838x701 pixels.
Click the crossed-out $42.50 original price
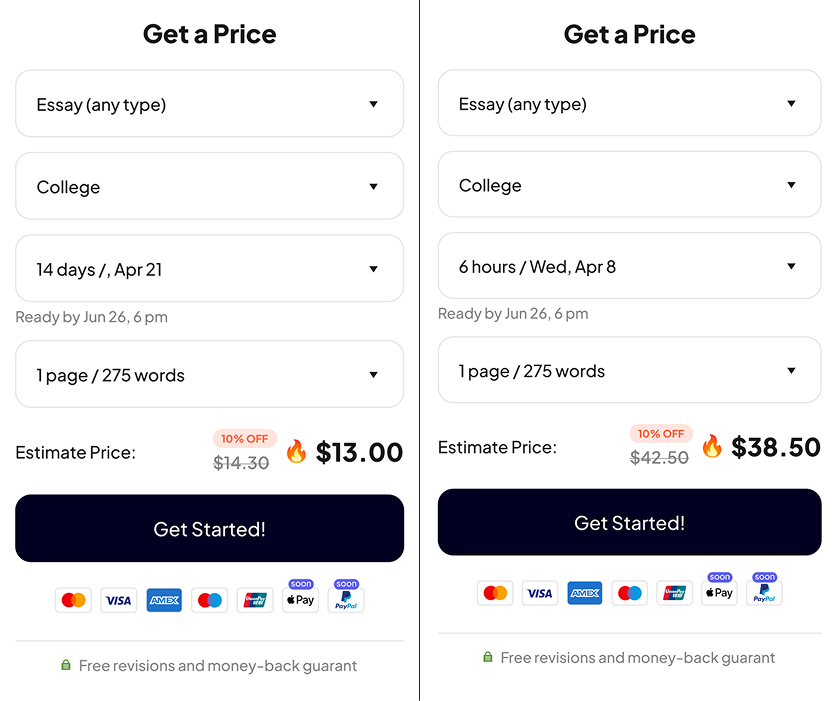[659, 457]
